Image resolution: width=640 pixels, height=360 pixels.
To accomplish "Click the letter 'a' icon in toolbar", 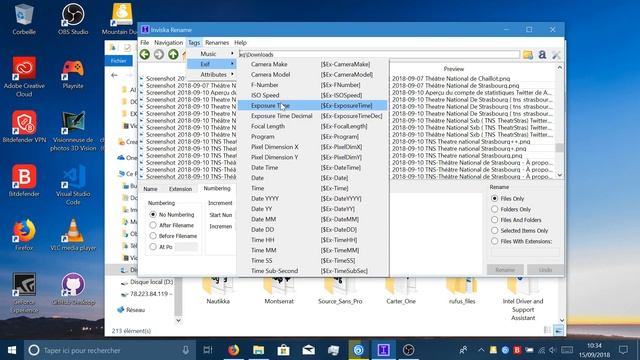I will click(x=542, y=55).
